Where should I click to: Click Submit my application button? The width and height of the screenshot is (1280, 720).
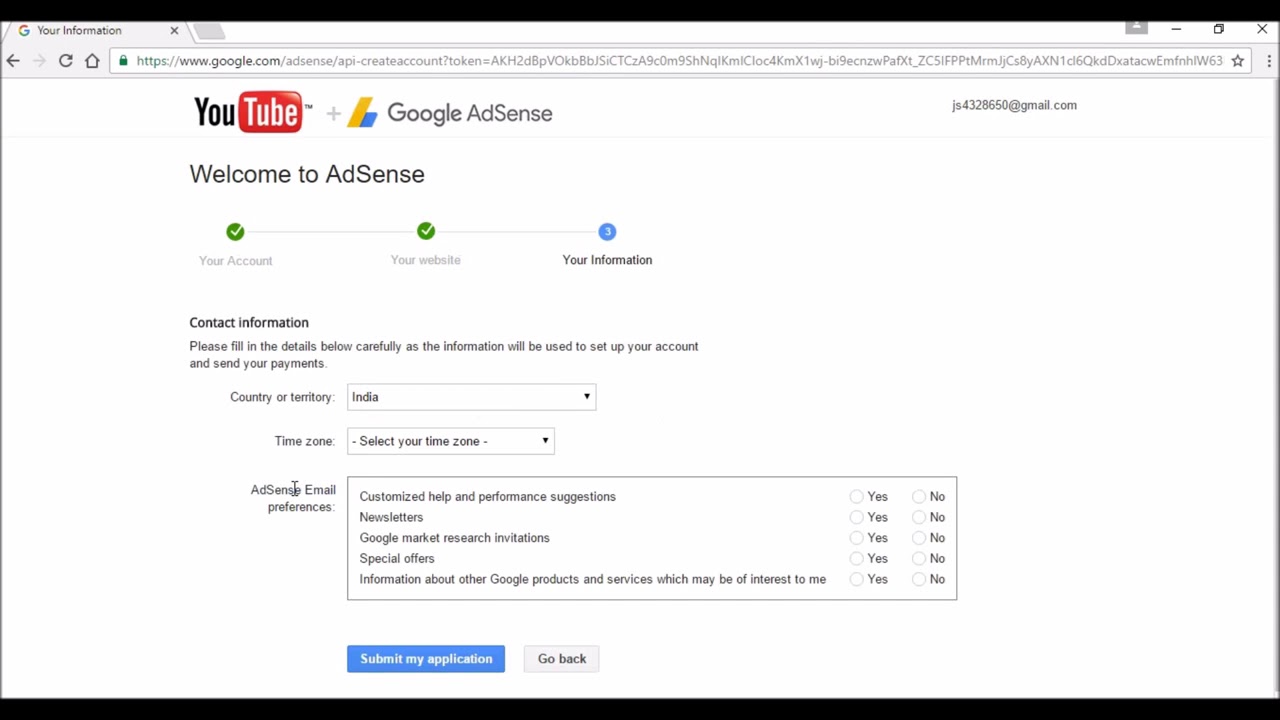(426, 659)
